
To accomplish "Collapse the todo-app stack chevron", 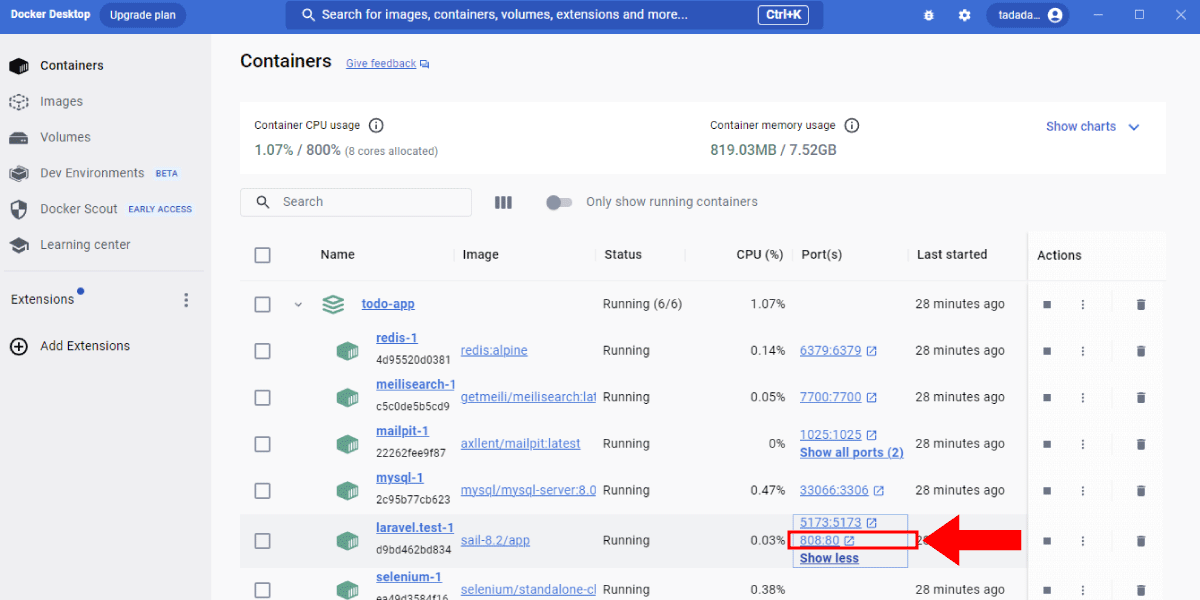I will click(298, 305).
